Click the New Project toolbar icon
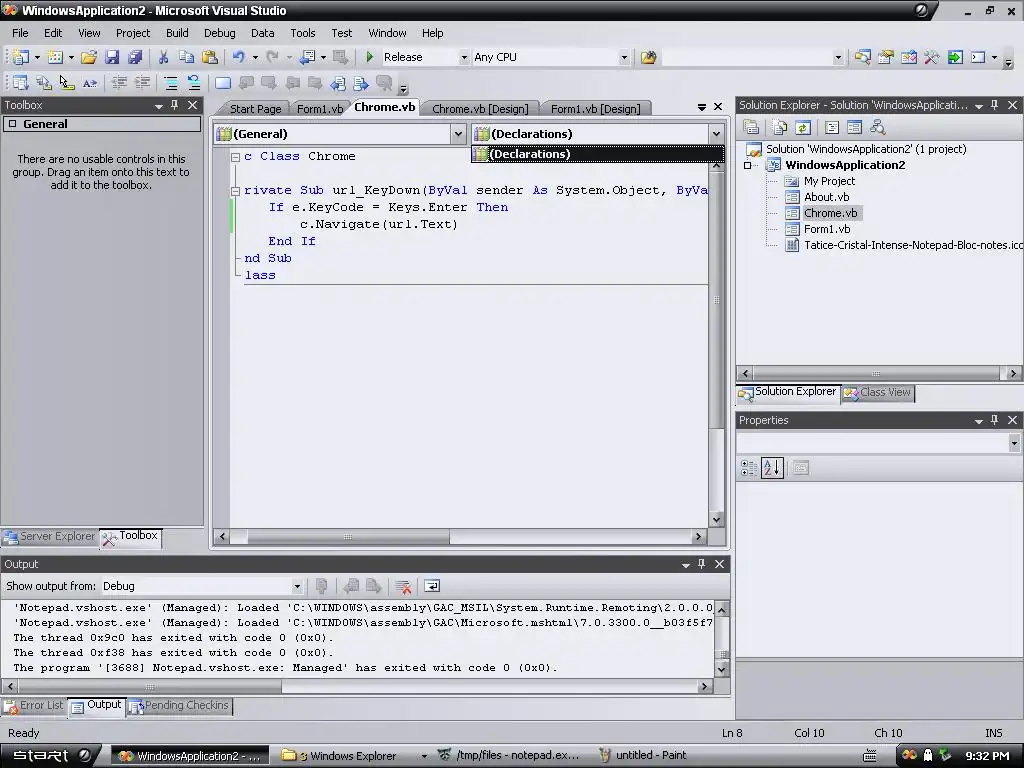 [x=20, y=57]
